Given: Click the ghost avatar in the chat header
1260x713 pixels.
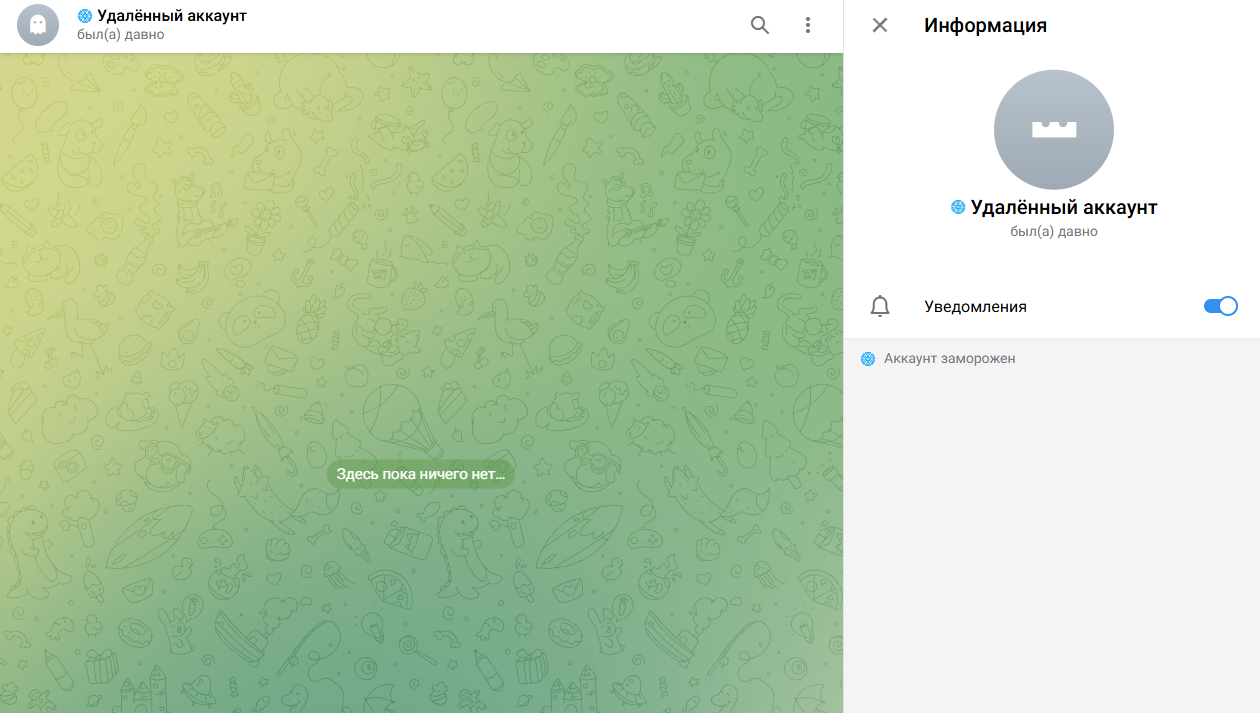Looking at the screenshot, I should [38, 26].
